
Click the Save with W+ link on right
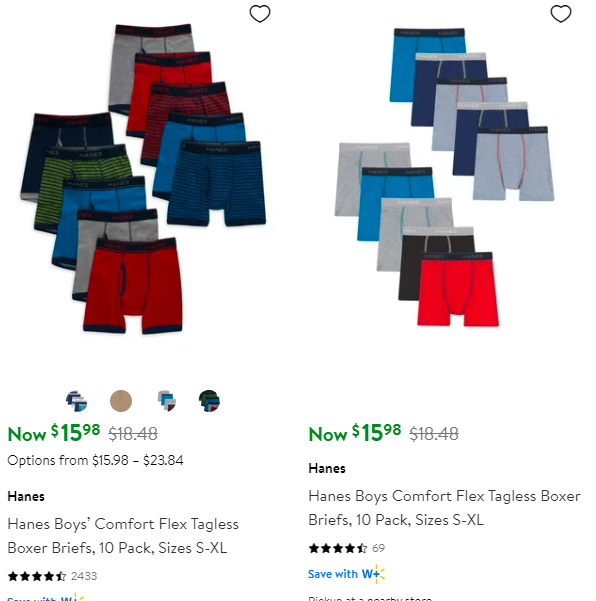(346, 574)
